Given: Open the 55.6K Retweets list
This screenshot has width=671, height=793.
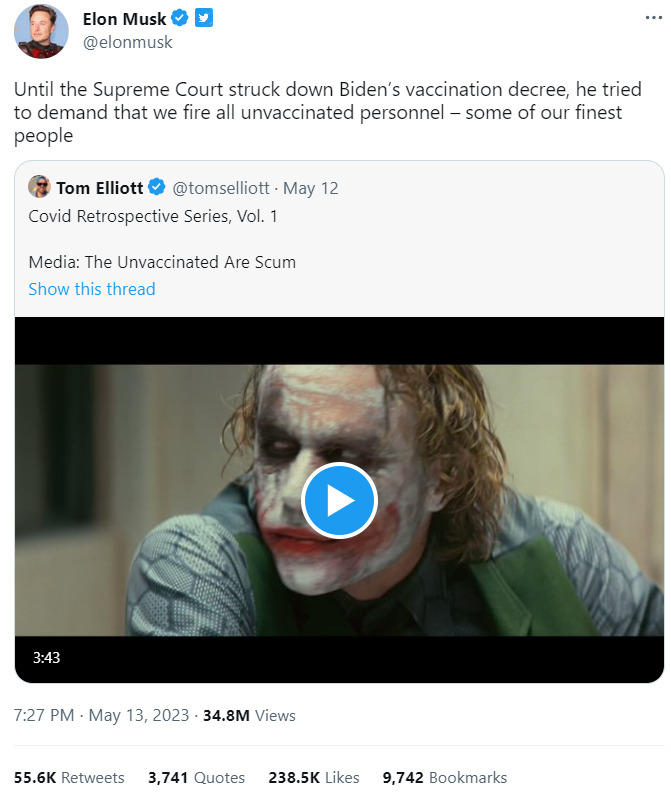Looking at the screenshot, I should point(69,777).
